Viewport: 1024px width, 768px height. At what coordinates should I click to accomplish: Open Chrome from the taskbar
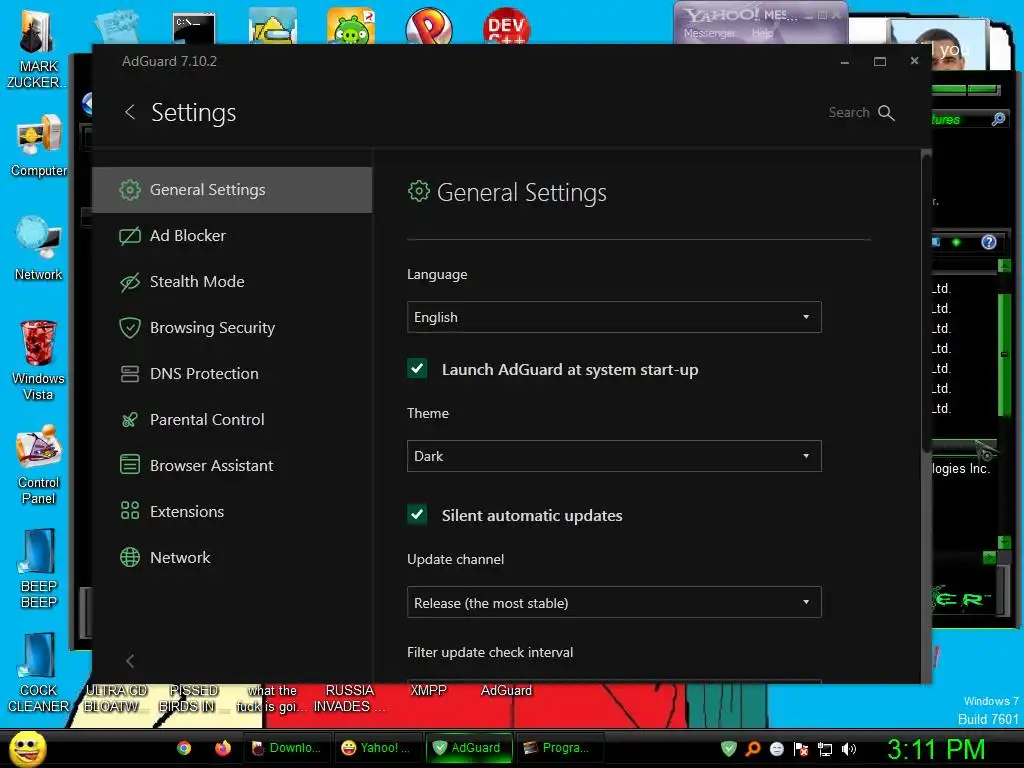(x=184, y=748)
